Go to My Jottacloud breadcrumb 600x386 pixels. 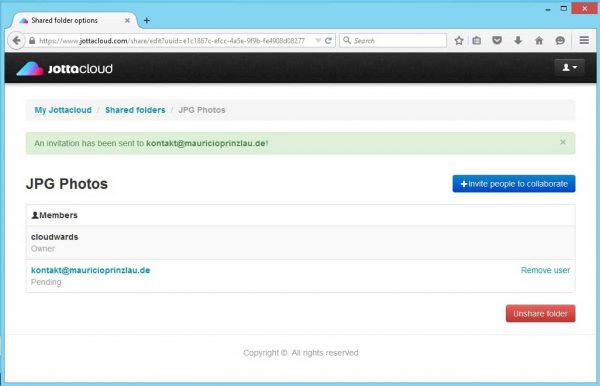coord(63,110)
